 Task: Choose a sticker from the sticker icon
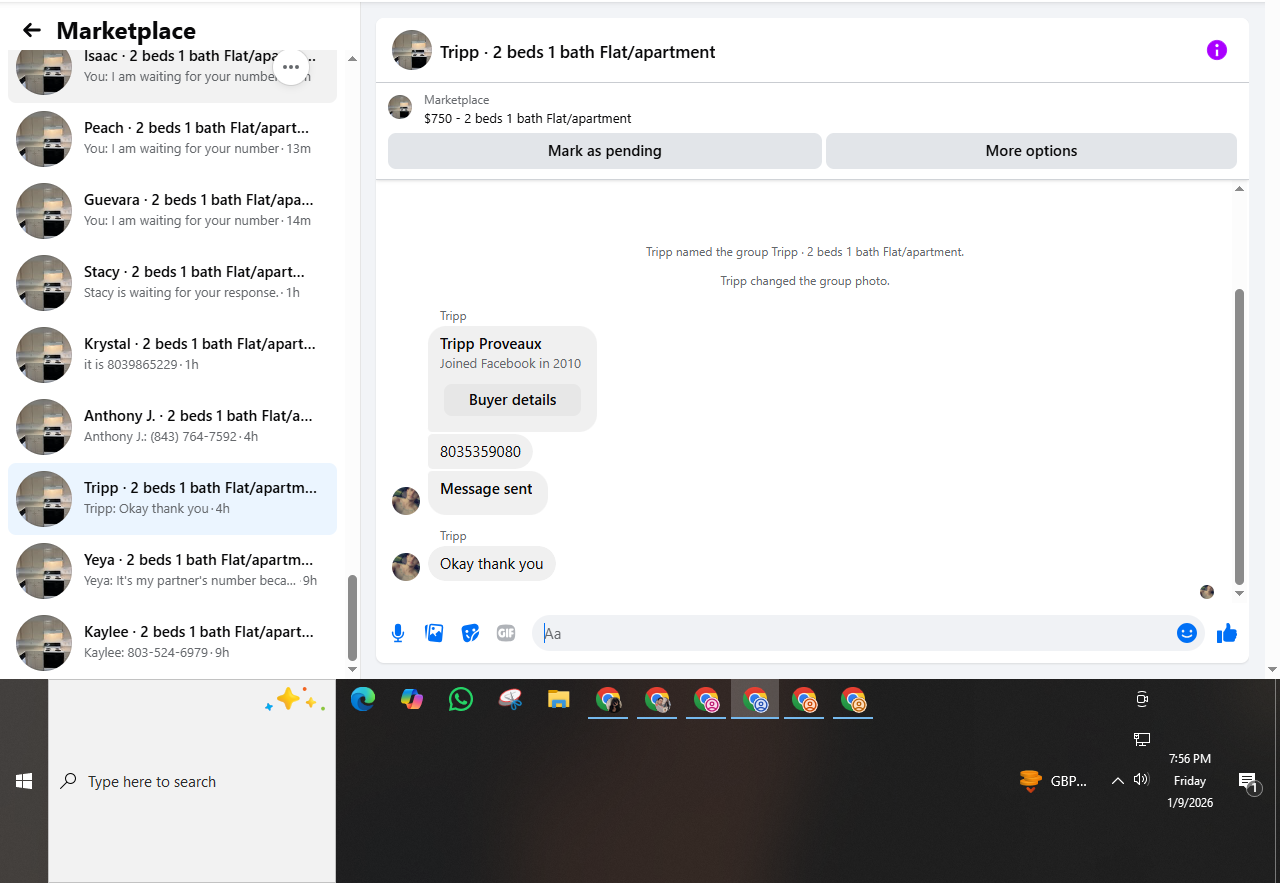coord(470,633)
